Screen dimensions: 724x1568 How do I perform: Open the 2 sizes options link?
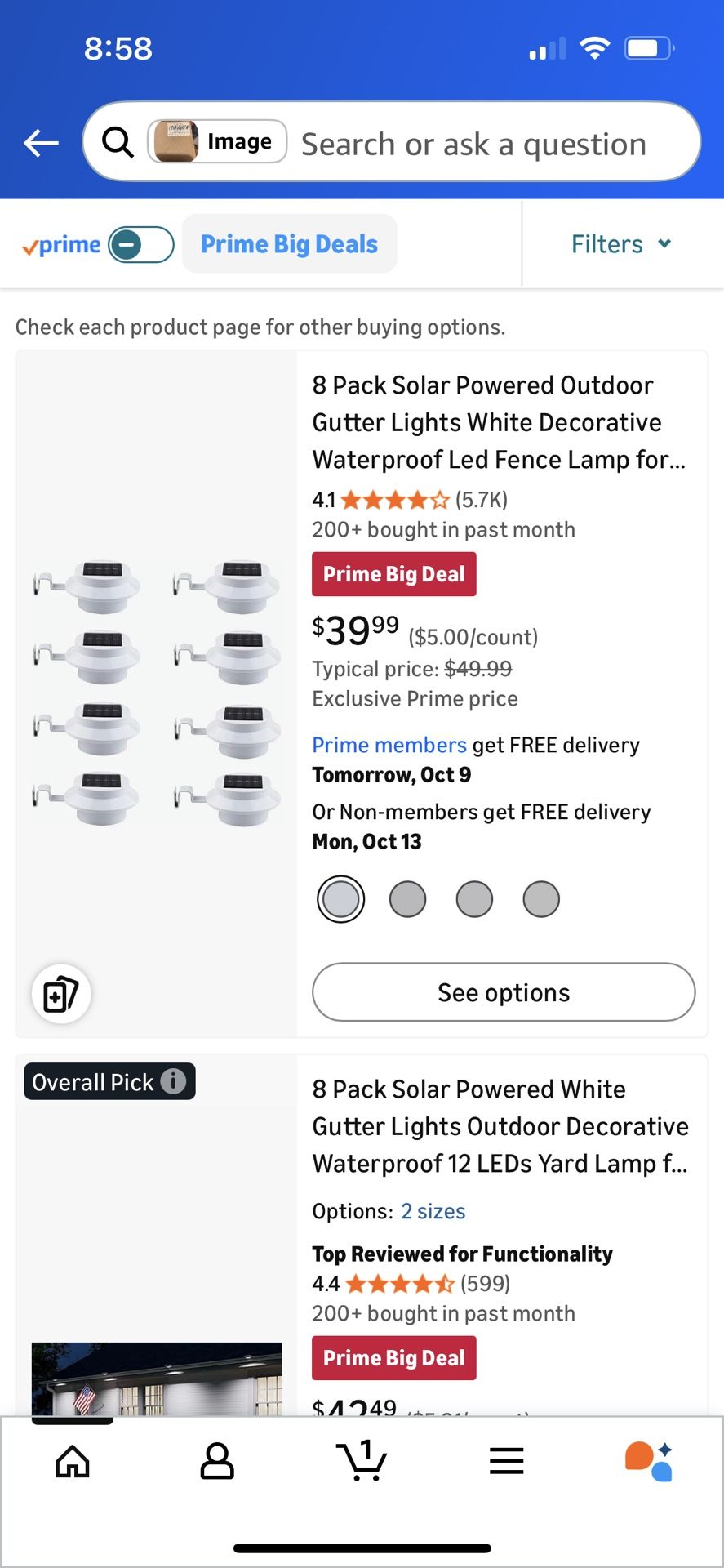(433, 1211)
